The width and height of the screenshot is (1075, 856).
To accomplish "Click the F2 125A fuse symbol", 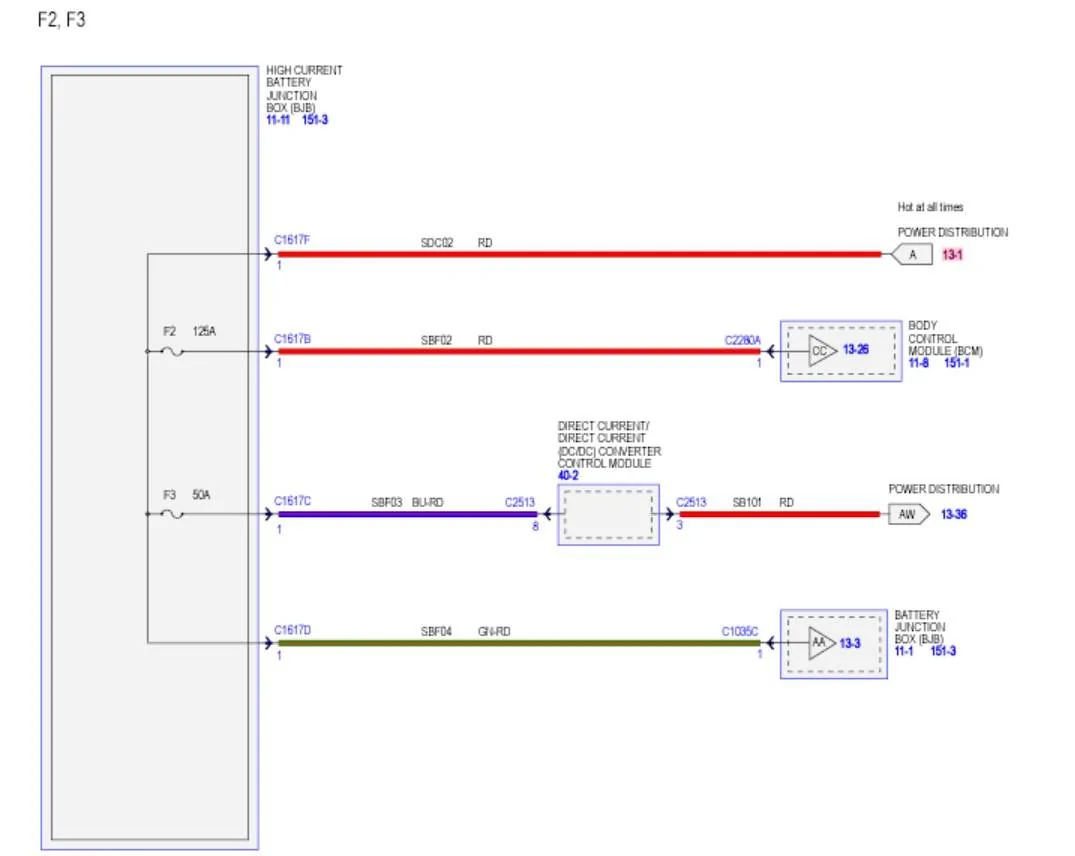I will click(x=172, y=352).
